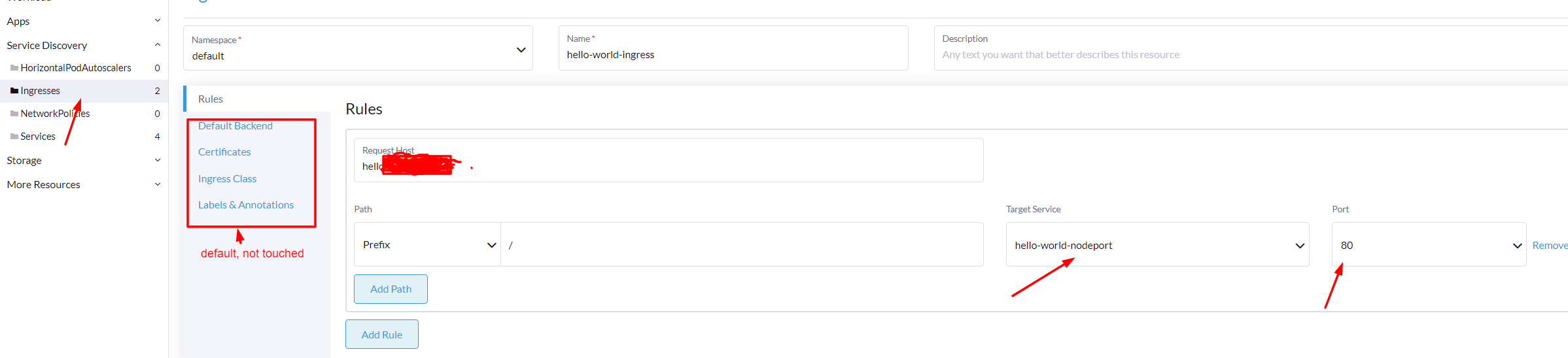The height and width of the screenshot is (358, 1568).
Task: Open the Labels & Annotations tab
Action: tap(246, 205)
